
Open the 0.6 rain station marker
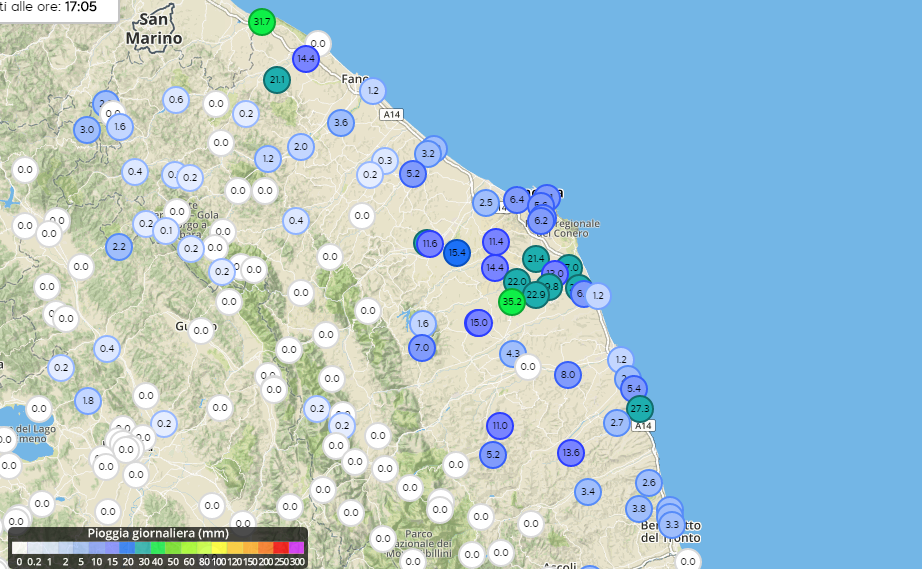(176, 99)
